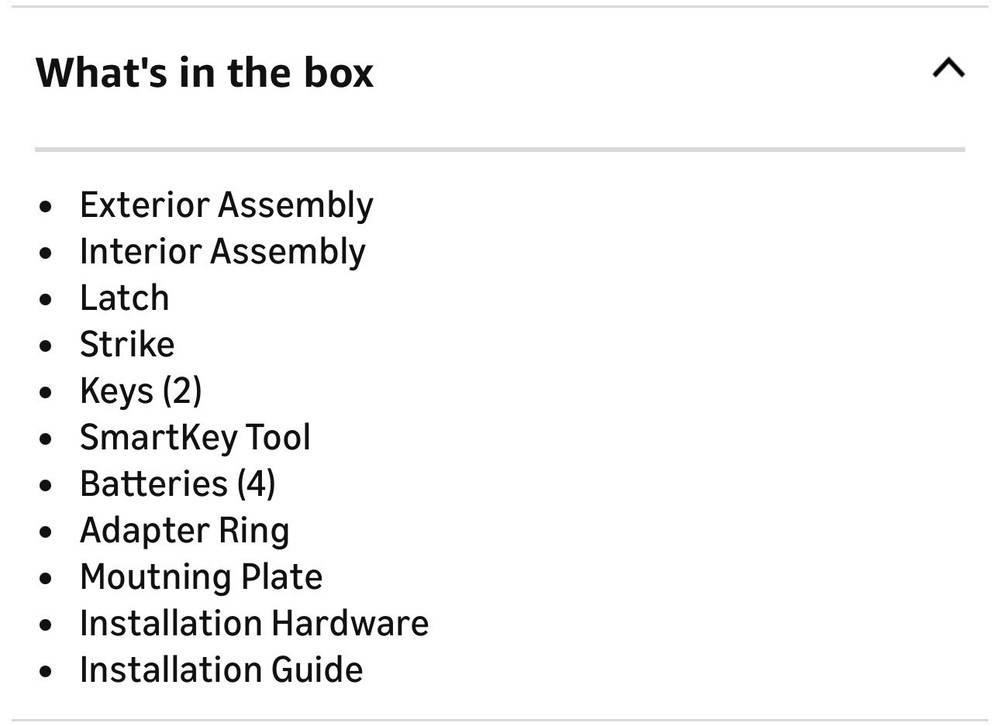Click the "What's in the box" heading
Screen dimensions: 1000x726
(205, 73)
